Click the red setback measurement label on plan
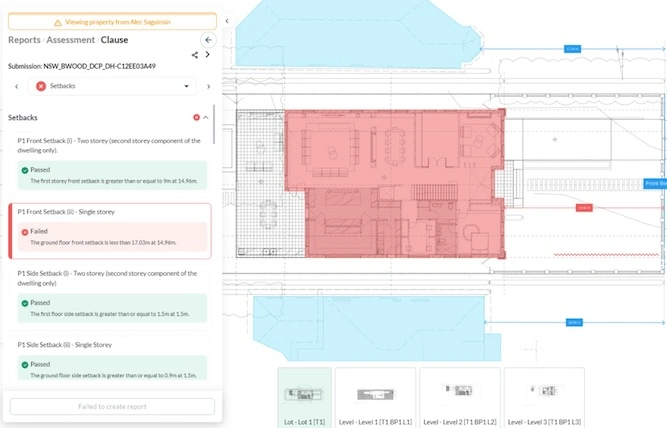Image resolution: width=667 pixels, height=428 pixels. pyautogui.click(x=584, y=208)
